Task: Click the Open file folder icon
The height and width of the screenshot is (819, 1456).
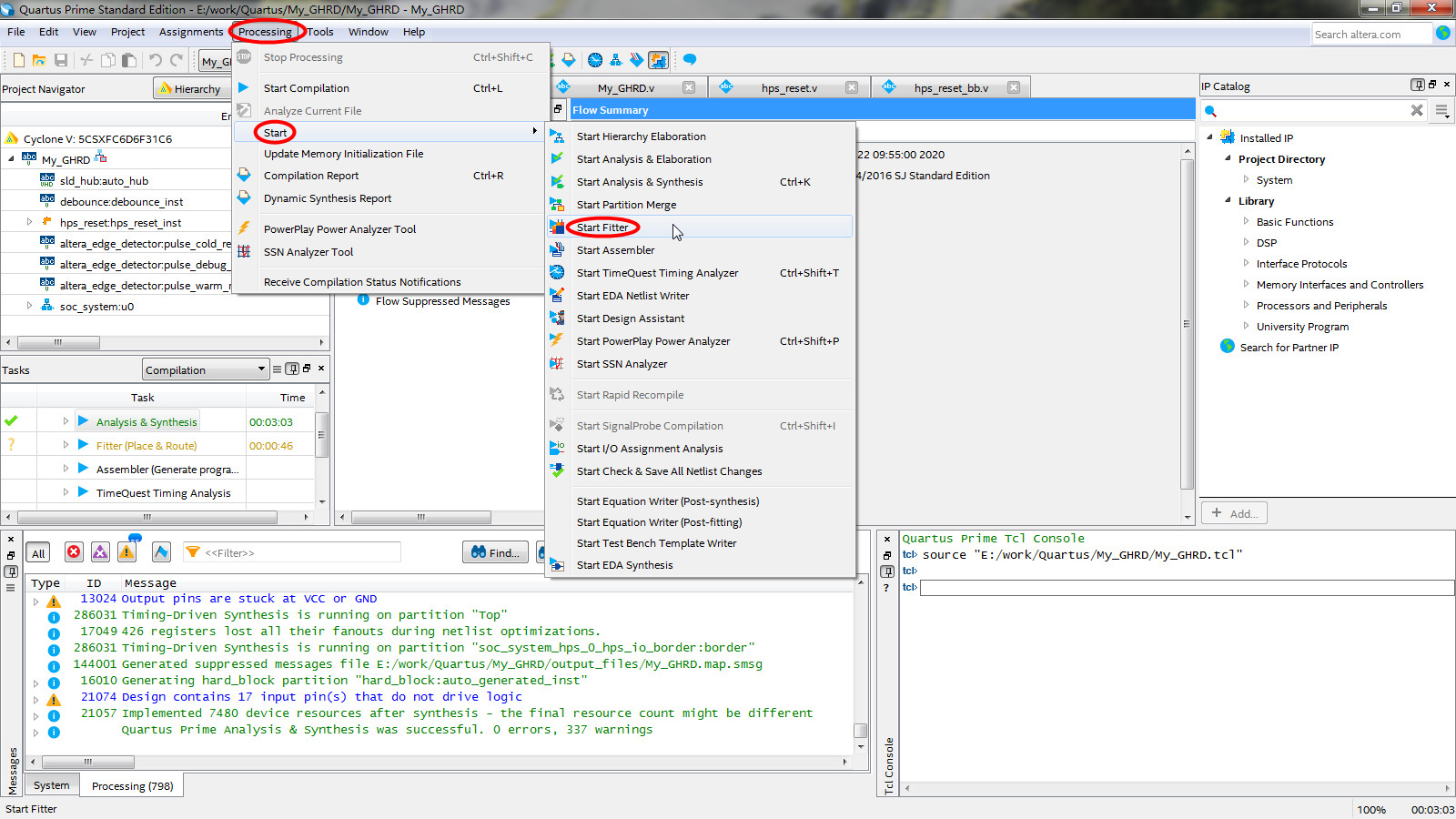Action: (39, 60)
